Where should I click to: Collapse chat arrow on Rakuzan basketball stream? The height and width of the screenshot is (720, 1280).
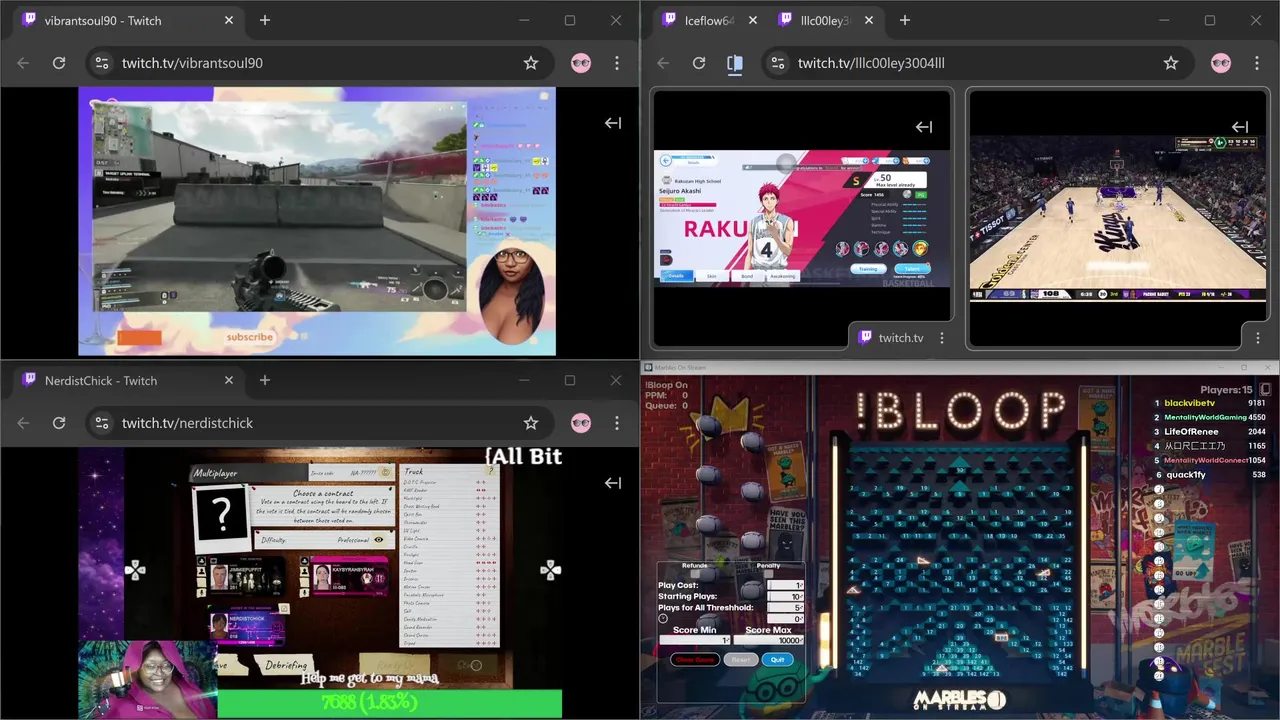tap(924, 127)
